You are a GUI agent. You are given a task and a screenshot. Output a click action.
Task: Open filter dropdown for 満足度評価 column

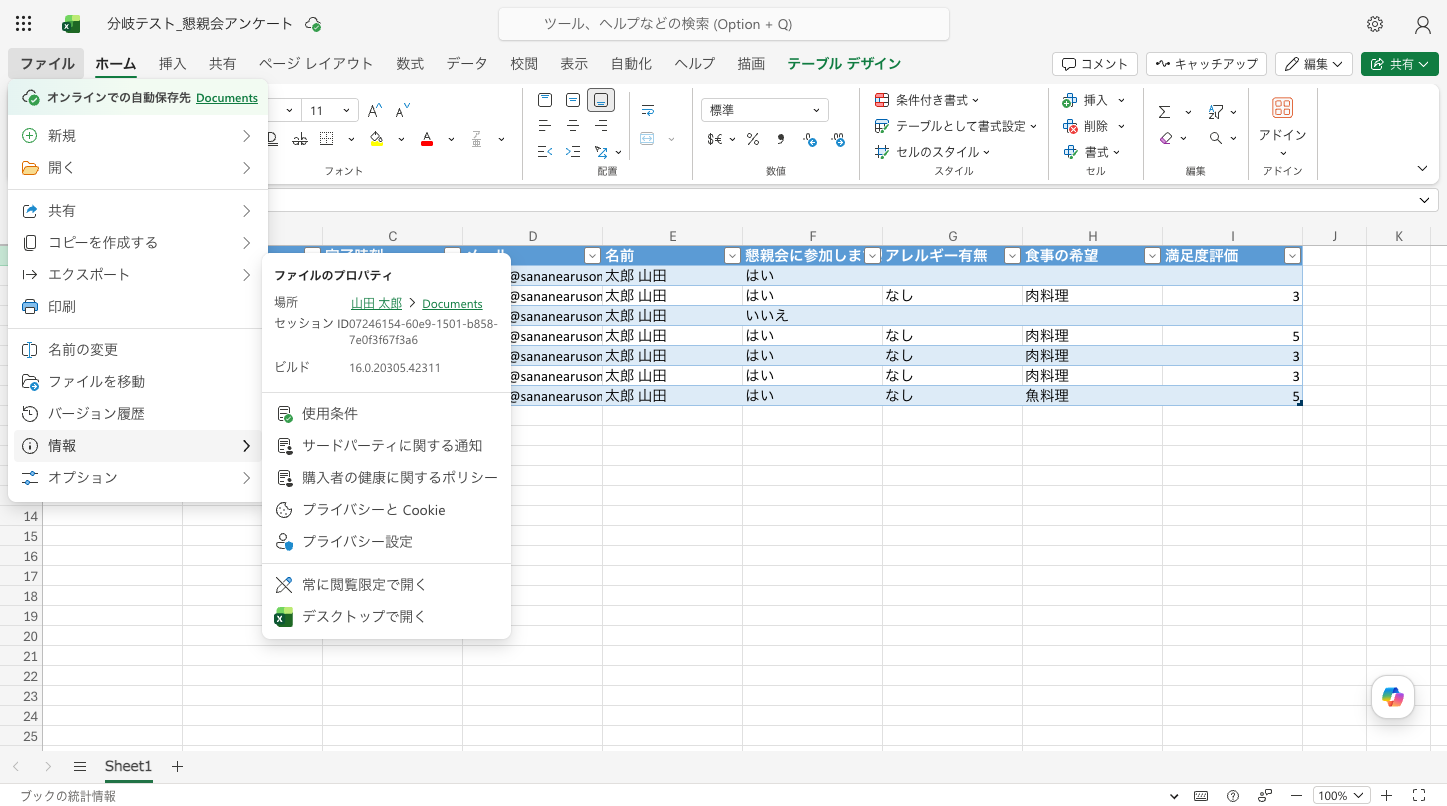click(x=1292, y=256)
